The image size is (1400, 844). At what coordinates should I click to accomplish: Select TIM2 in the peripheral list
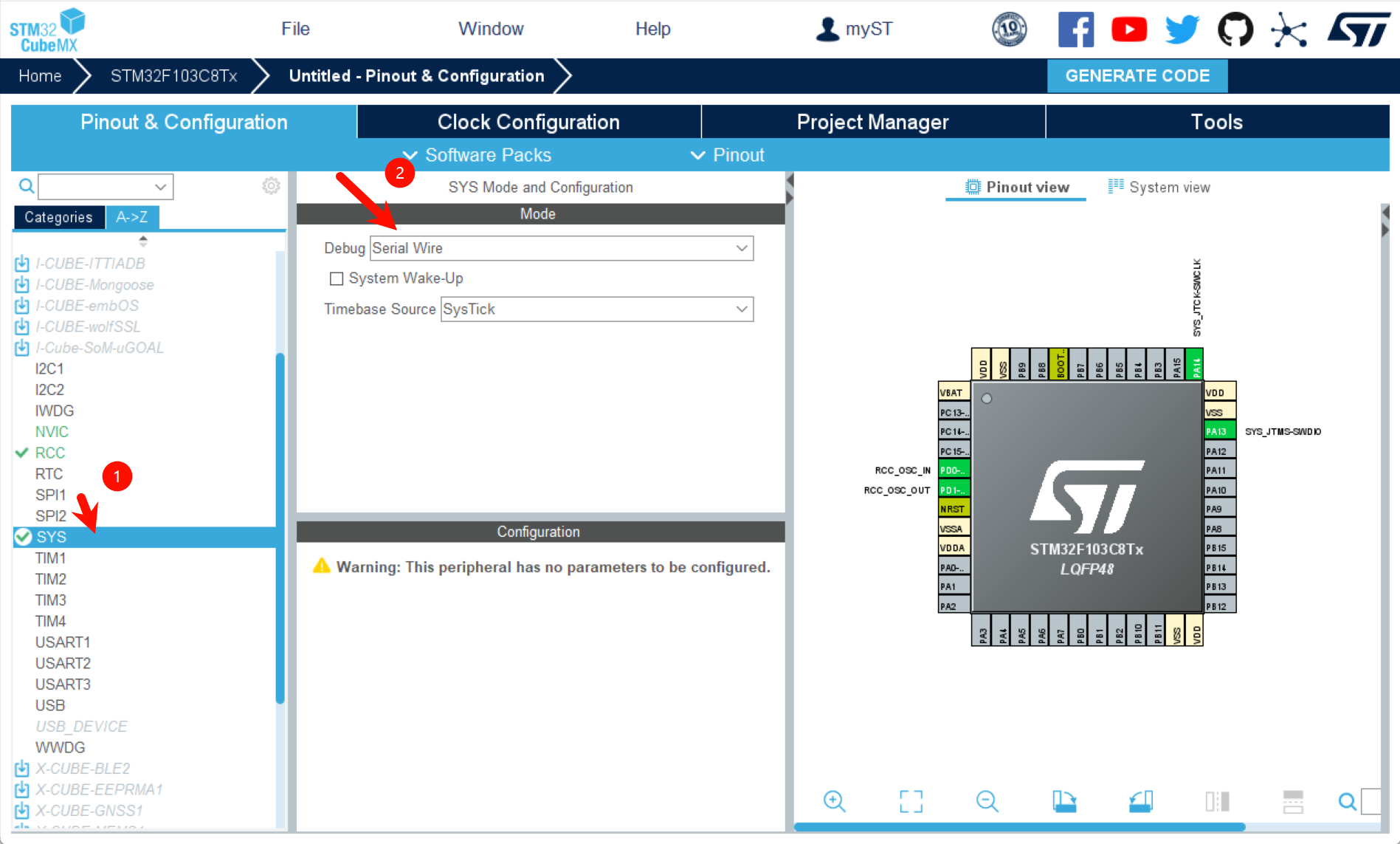pos(51,579)
